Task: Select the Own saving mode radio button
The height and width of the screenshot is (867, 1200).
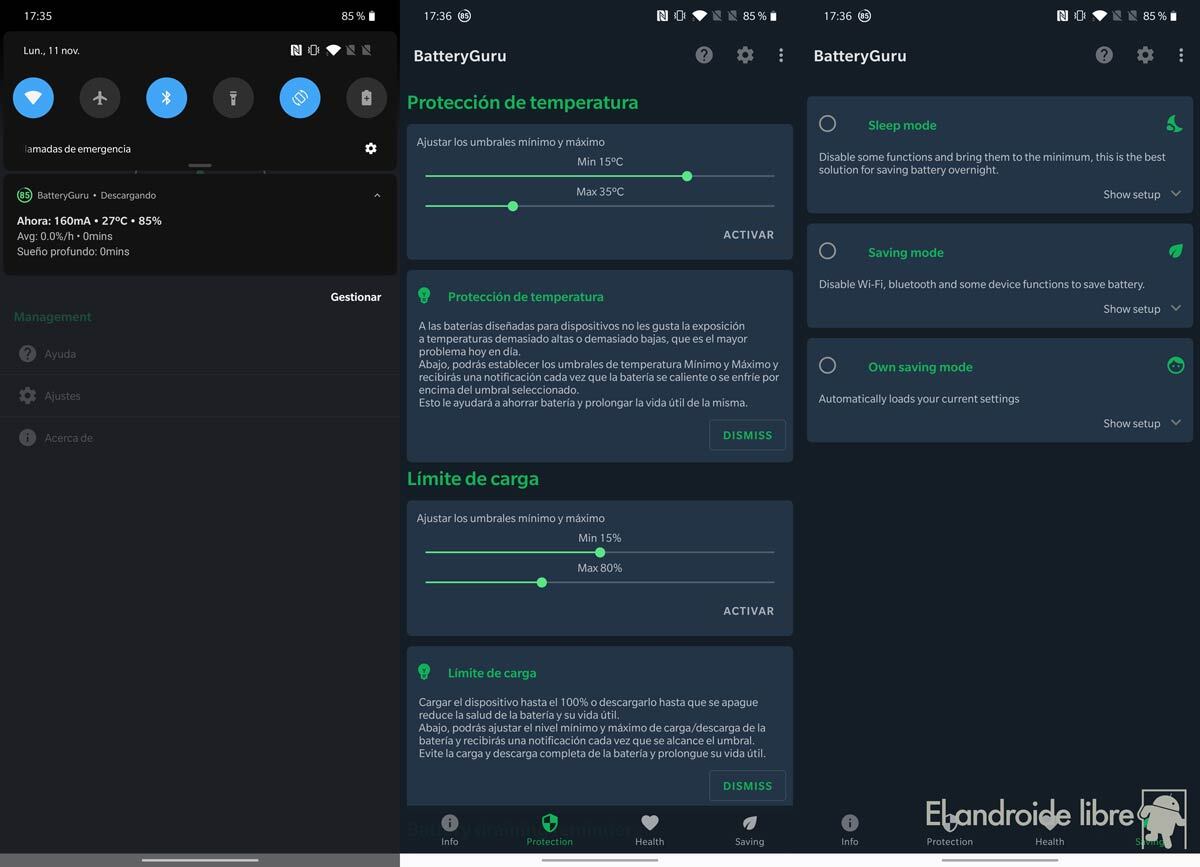Action: click(827, 366)
